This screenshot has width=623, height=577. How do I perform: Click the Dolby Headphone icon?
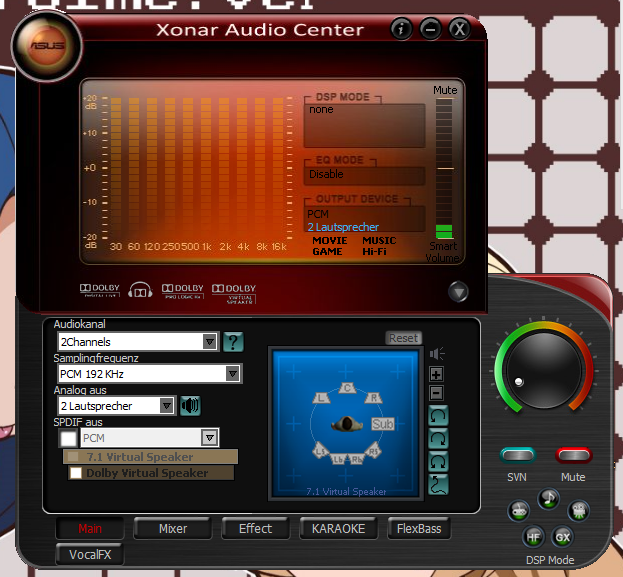(140, 290)
